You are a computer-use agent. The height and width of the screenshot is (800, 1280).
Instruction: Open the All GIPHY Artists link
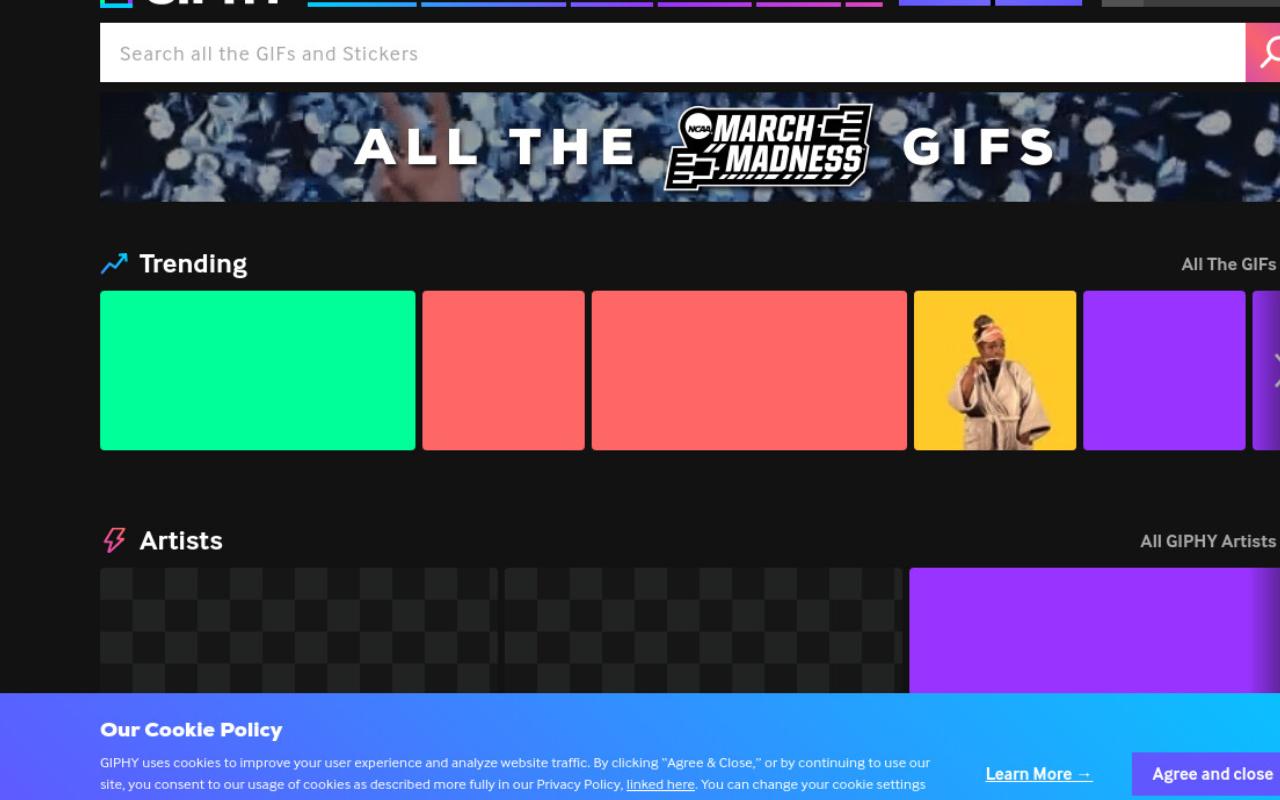pos(1208,541)
